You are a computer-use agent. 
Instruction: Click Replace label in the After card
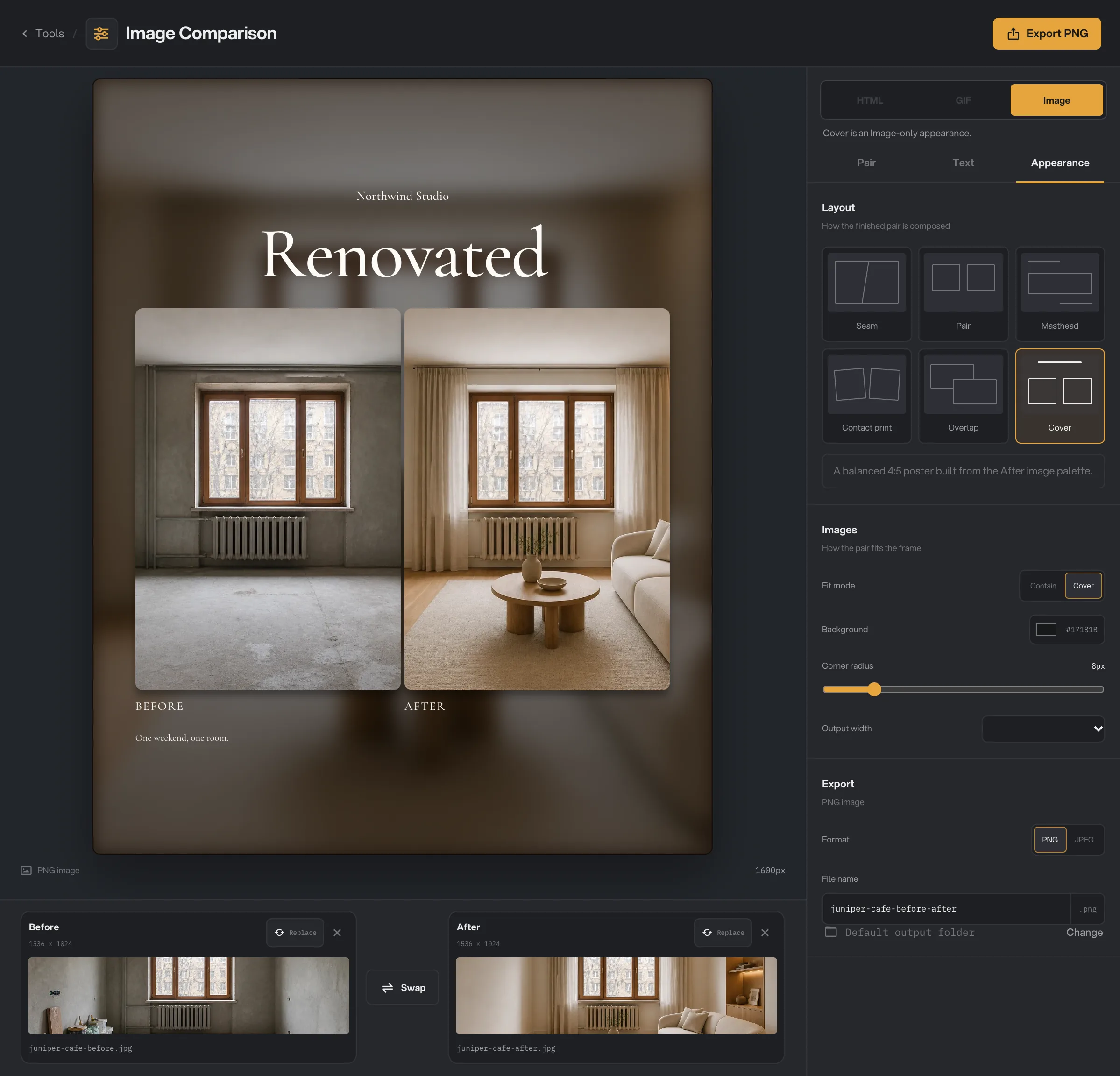coord(730,933)
